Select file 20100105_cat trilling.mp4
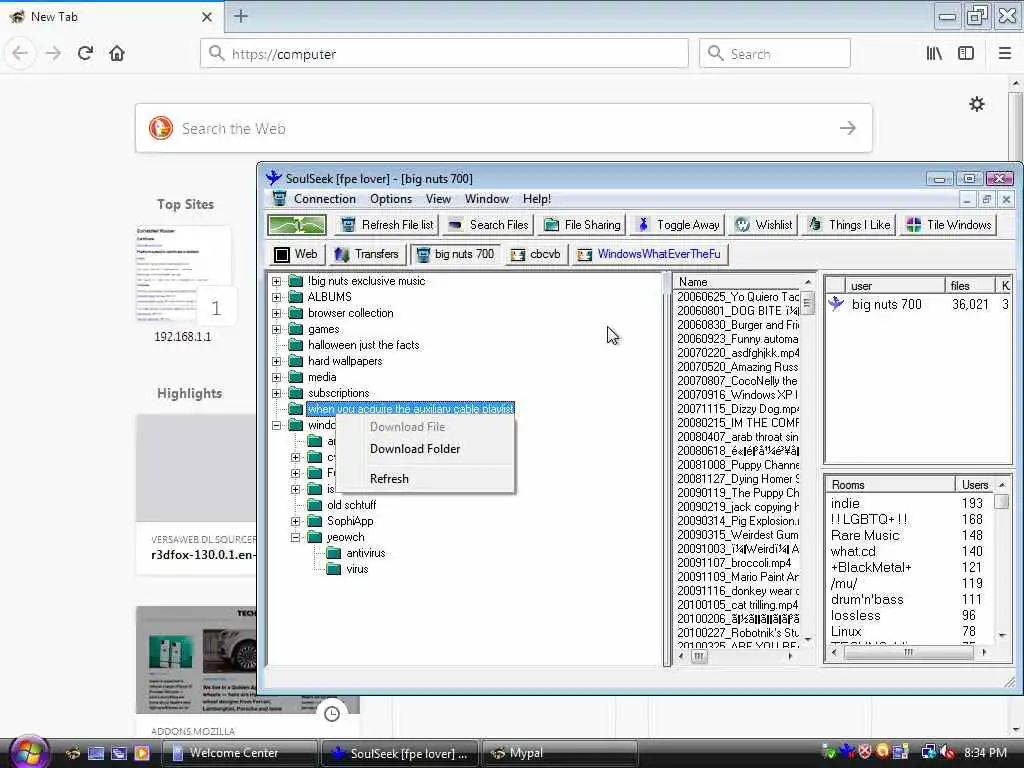This screenshot has height=768, width=1024. pos(737,605)
